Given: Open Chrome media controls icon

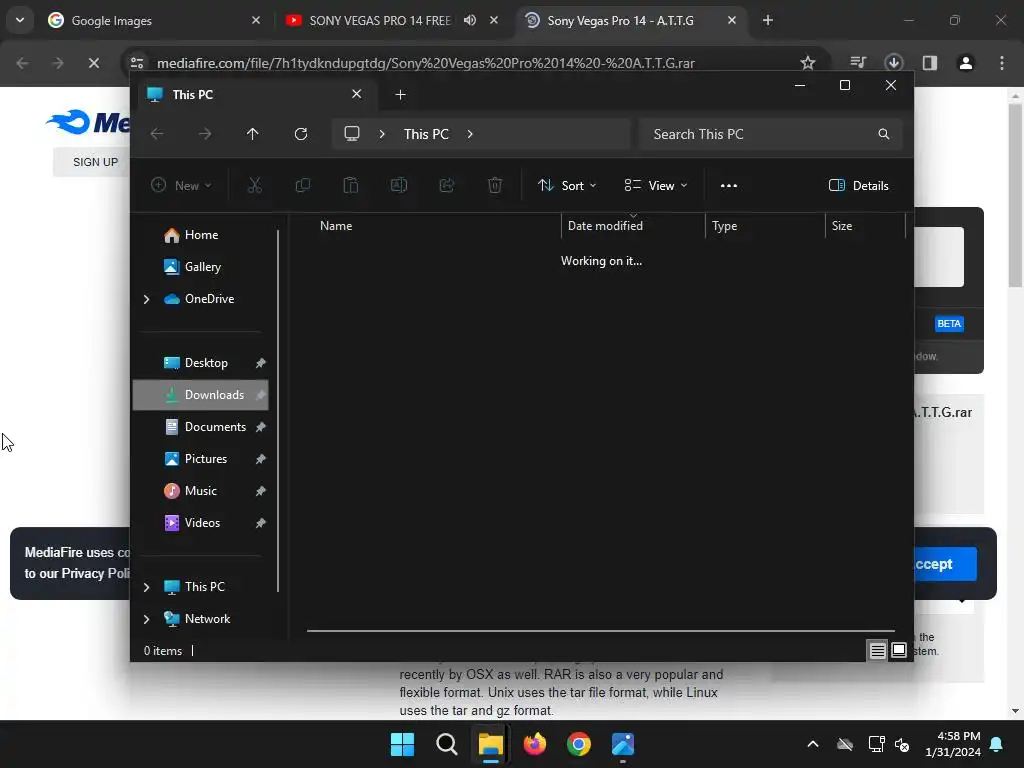Looking at the screenshot, I should coord(858,63).
